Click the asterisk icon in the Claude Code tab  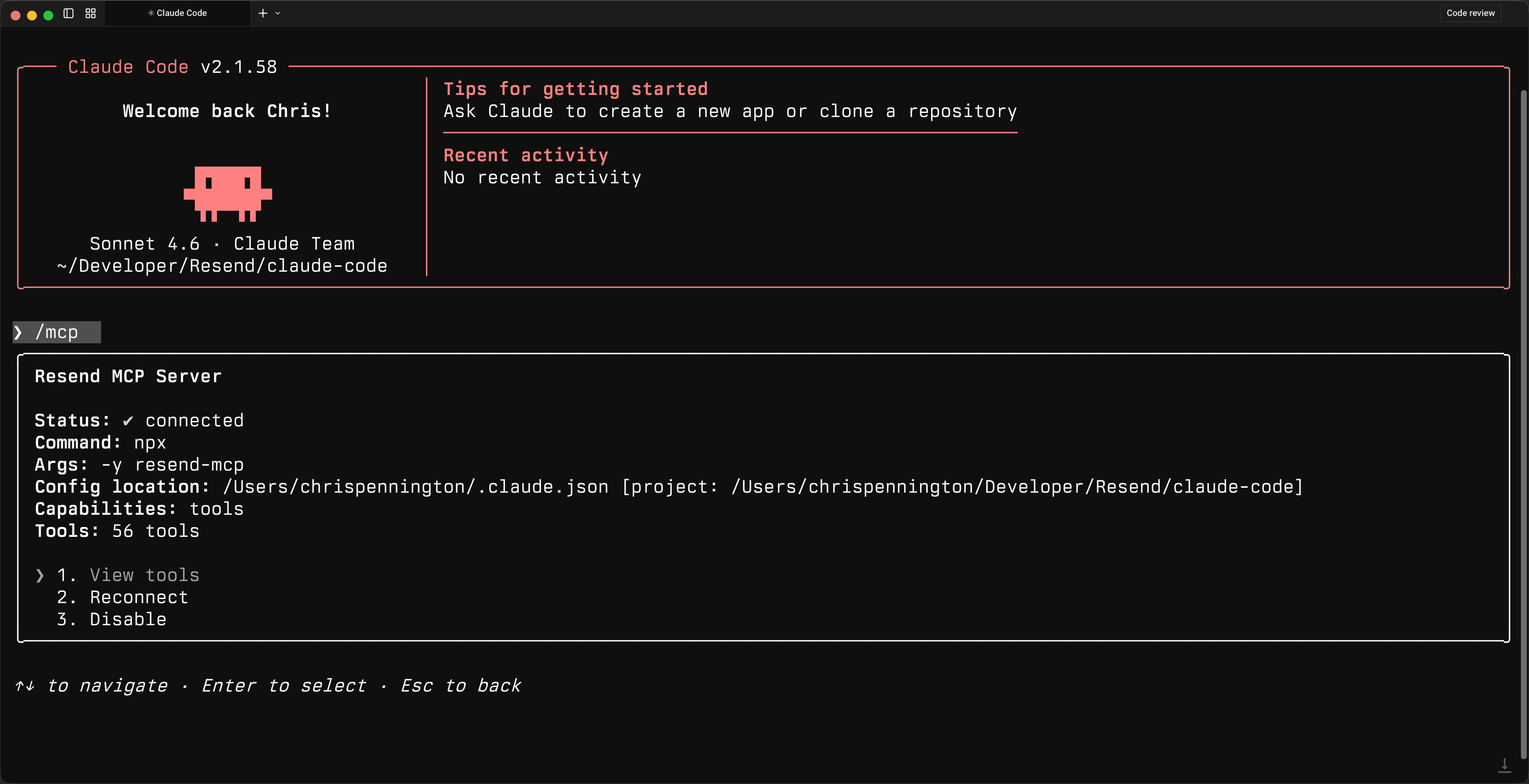(x=151, y=12)
